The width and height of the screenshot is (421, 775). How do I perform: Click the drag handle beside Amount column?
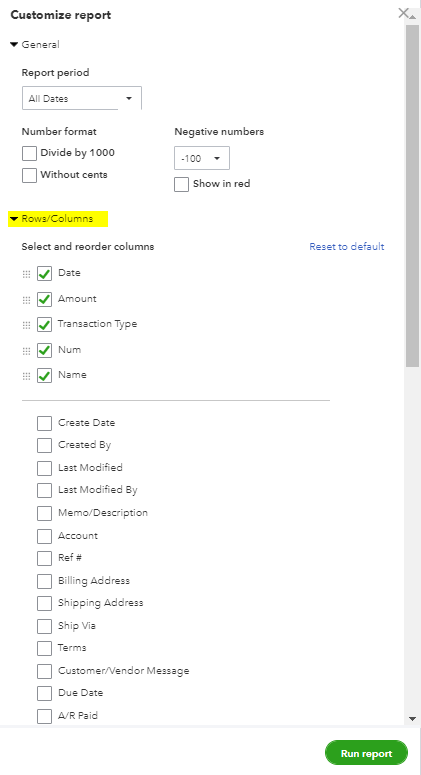(27, 300)
